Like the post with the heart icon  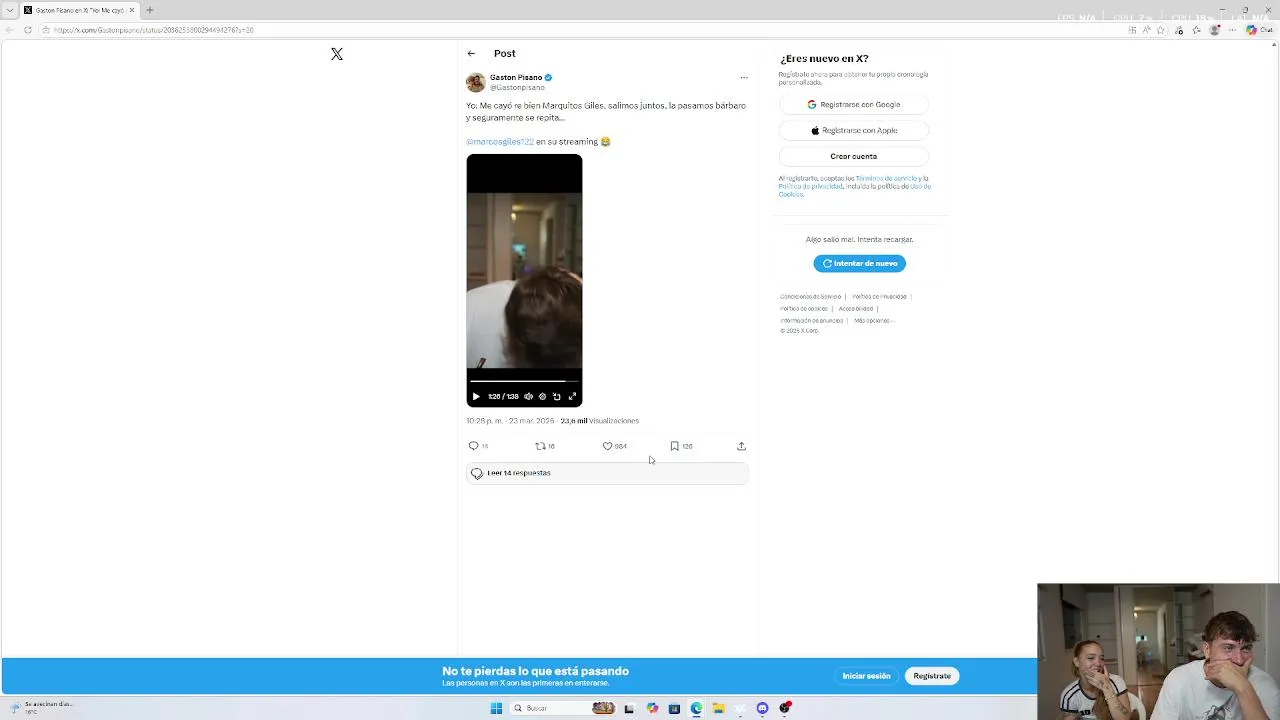coord(607,446)
